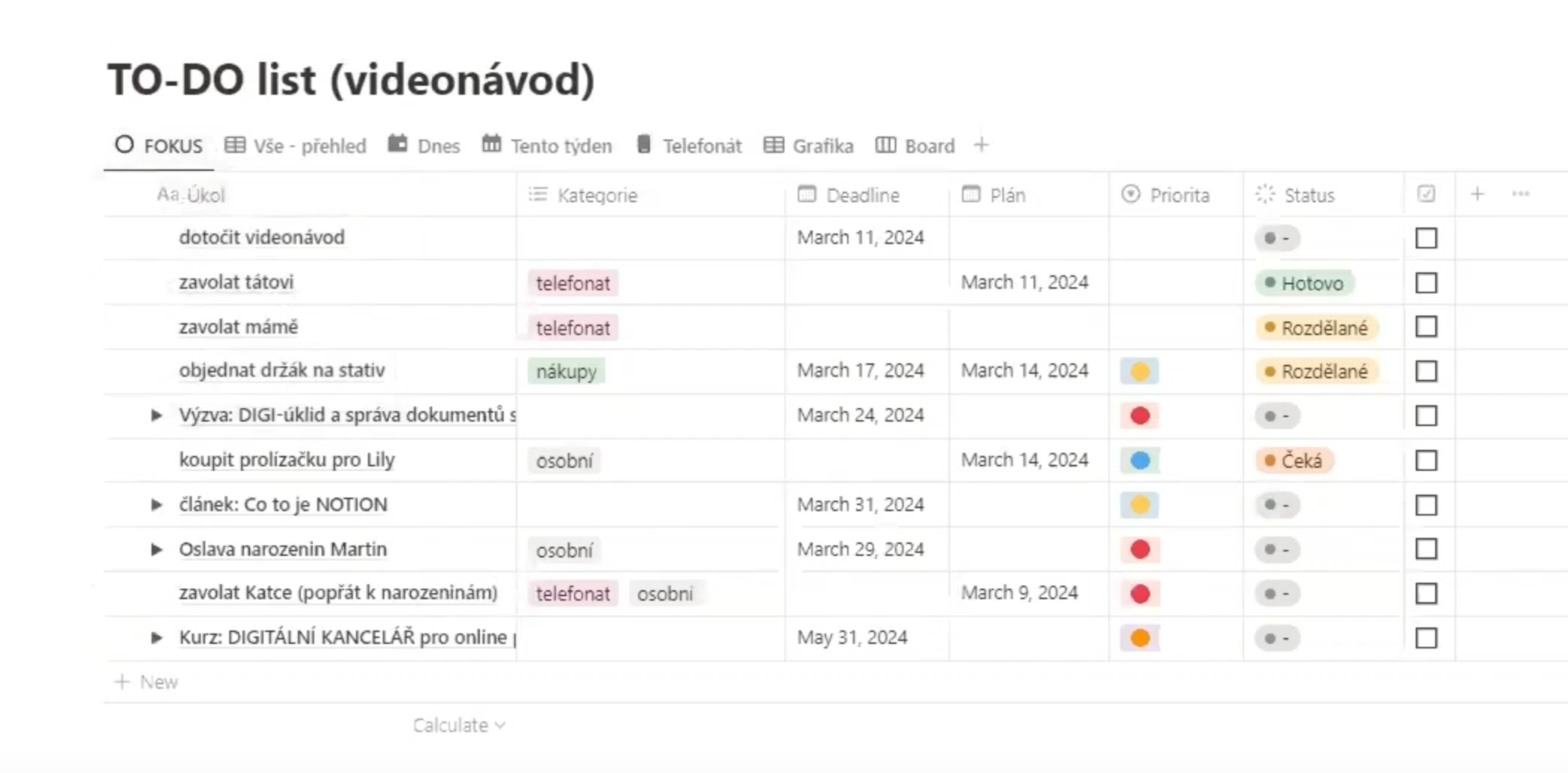Expand the Výzva: DIGI-úklid task toggle
The height and width of the screenshot is (773, 1568).
click(156, 416)
